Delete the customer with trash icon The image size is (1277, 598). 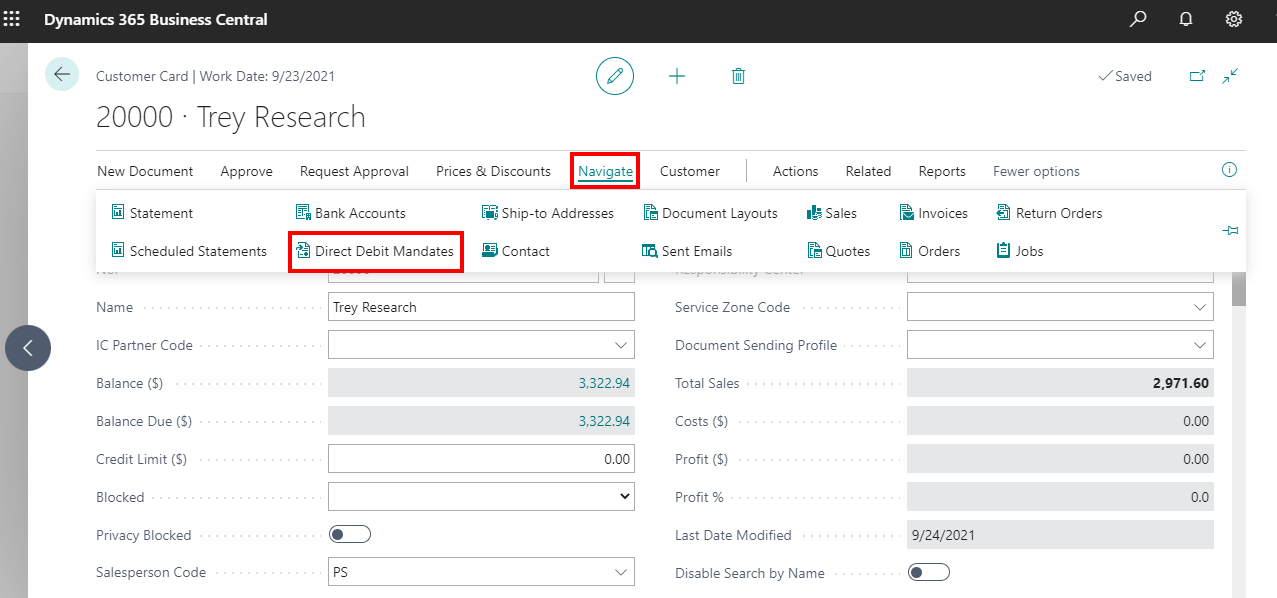pos(738,76)
